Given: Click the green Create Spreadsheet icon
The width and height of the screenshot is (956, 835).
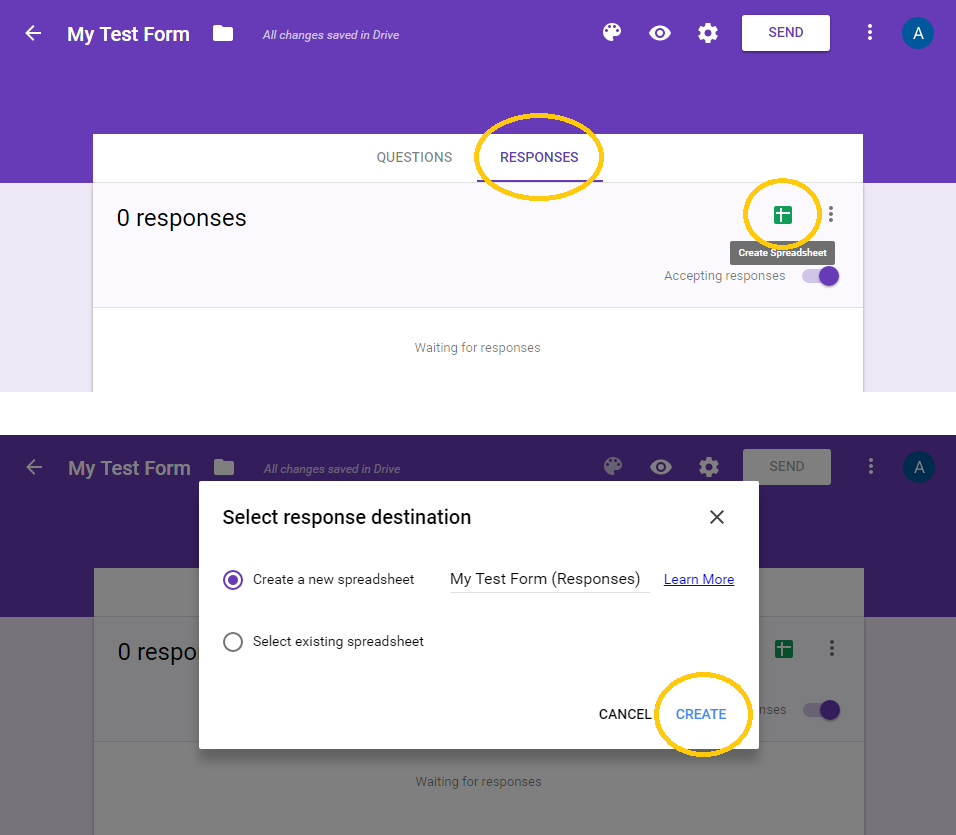Looking at the screenshot, I should click(x=782, y=214).
